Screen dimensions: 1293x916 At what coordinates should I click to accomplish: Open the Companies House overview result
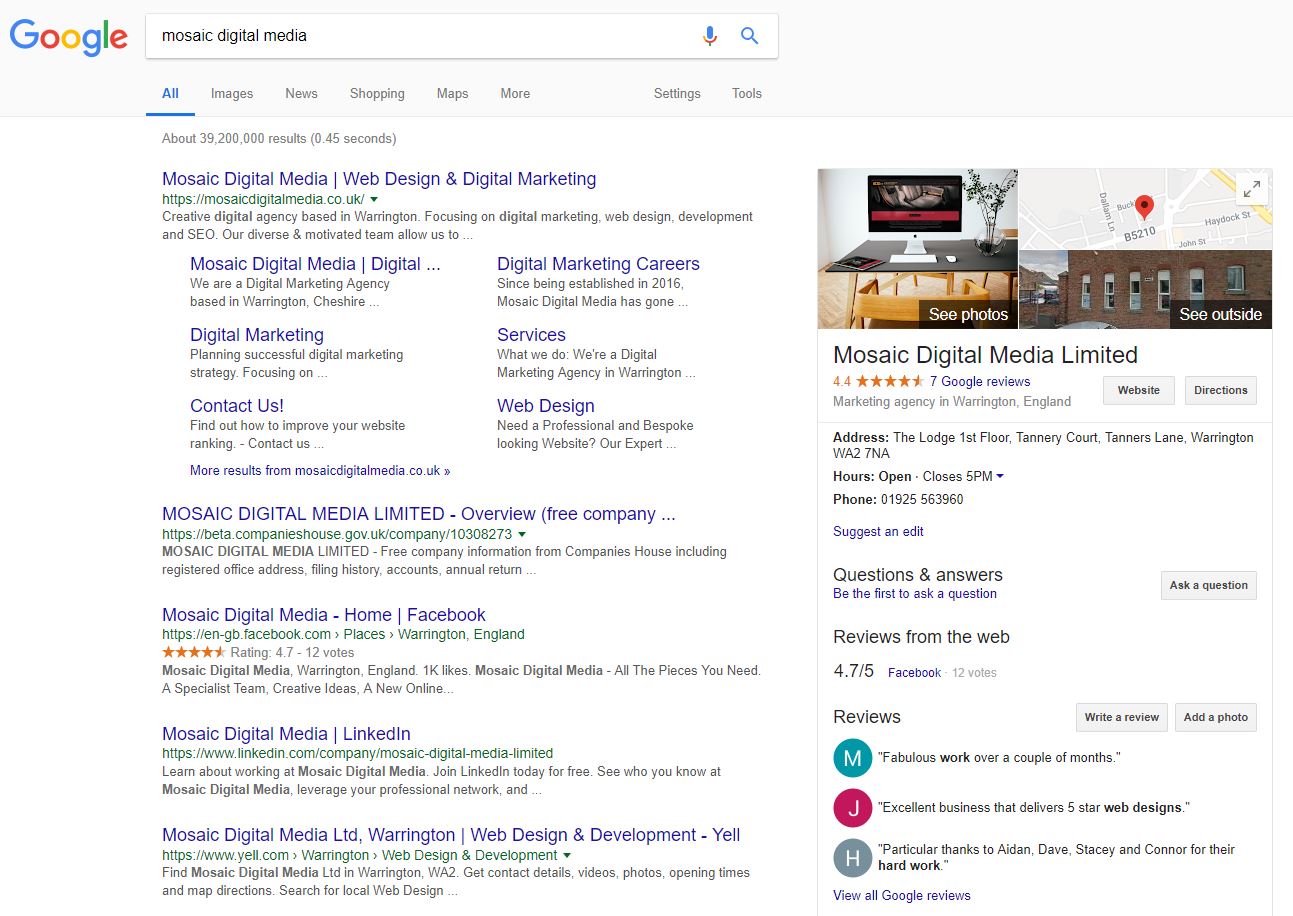[x=419, y=514]
